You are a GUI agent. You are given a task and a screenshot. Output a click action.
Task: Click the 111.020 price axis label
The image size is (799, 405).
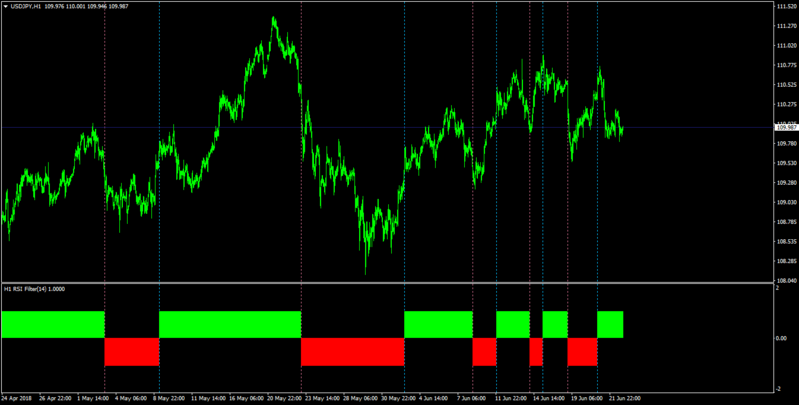[x=786, y=45]
